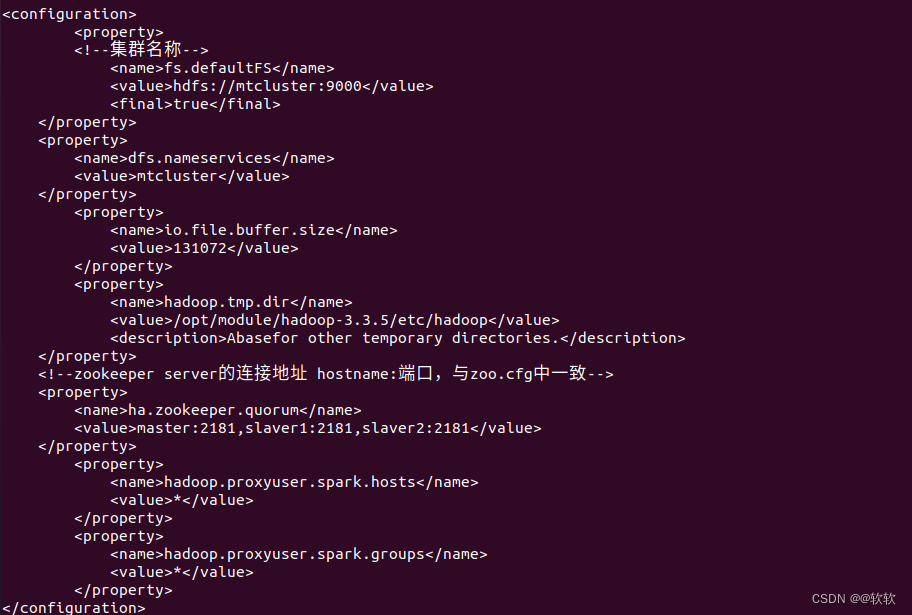
Task: Click the 131072 value line
Action: coord(204,248)
